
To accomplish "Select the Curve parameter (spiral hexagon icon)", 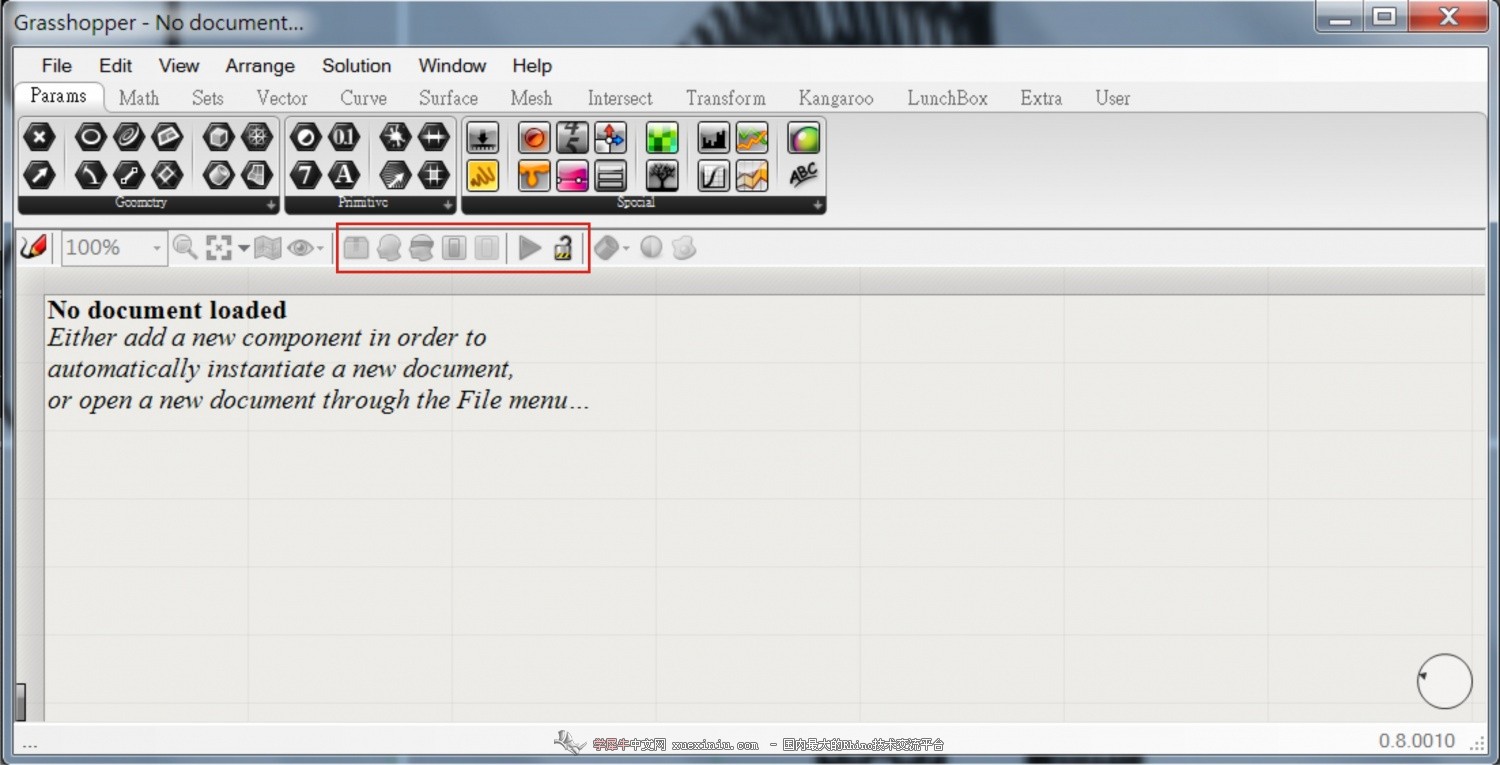I will point(129,137).
